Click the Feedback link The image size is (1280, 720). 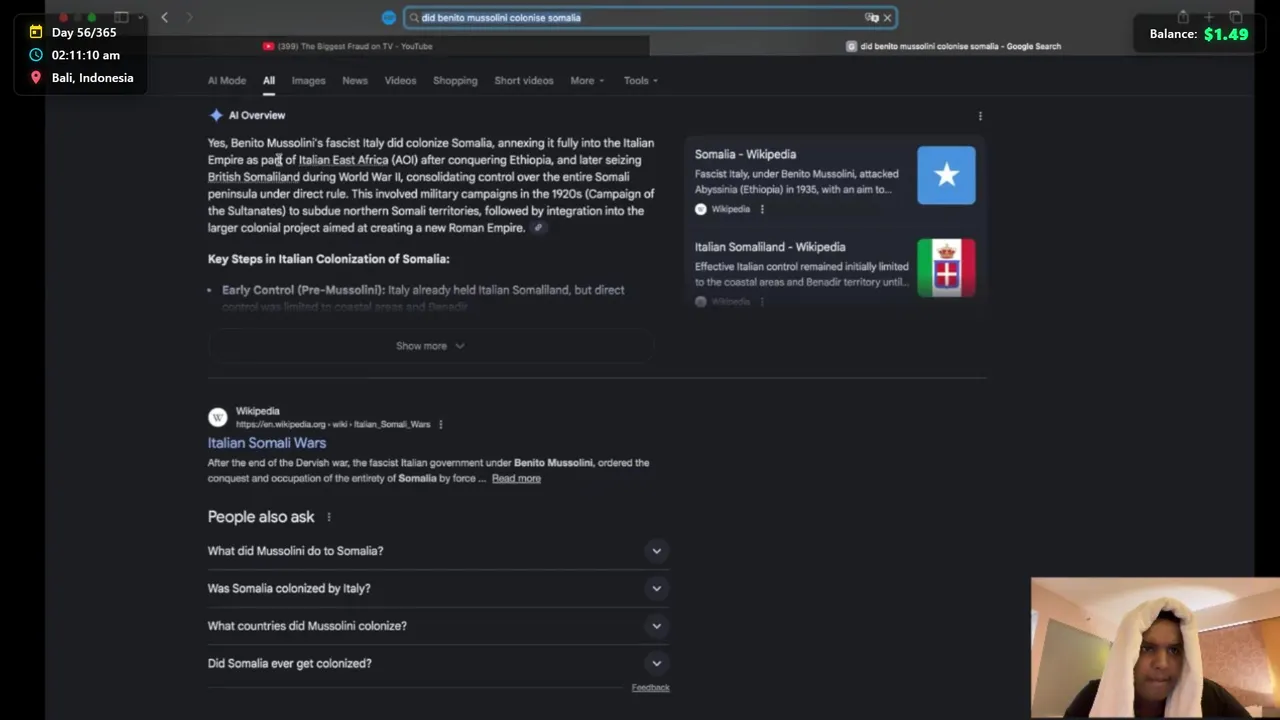click(x=650, y=687)
